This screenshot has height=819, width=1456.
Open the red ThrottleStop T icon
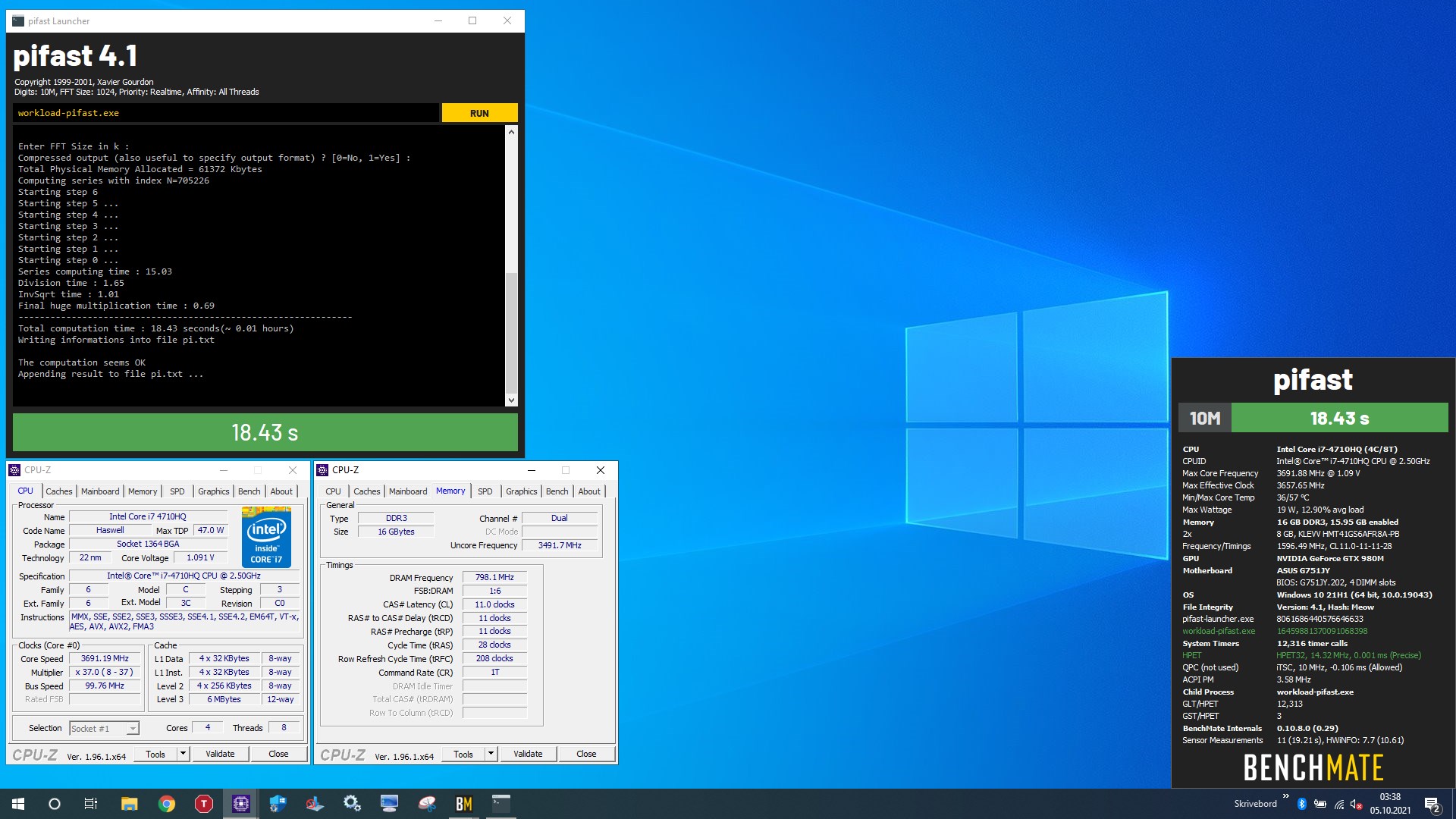[x=203, y=804]
